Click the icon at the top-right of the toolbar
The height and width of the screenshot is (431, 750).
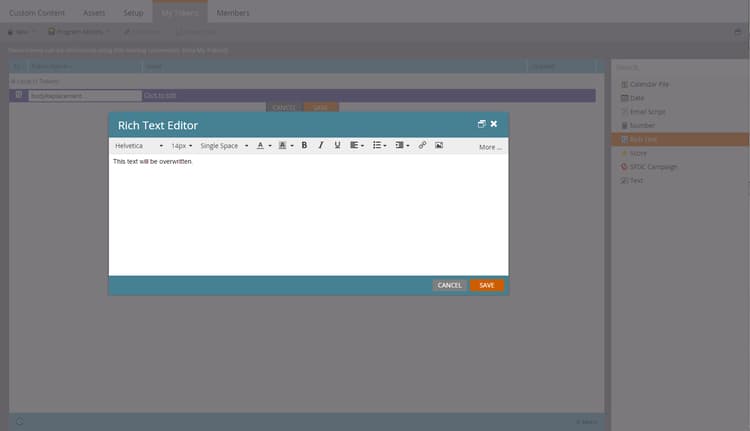(738, 32)
